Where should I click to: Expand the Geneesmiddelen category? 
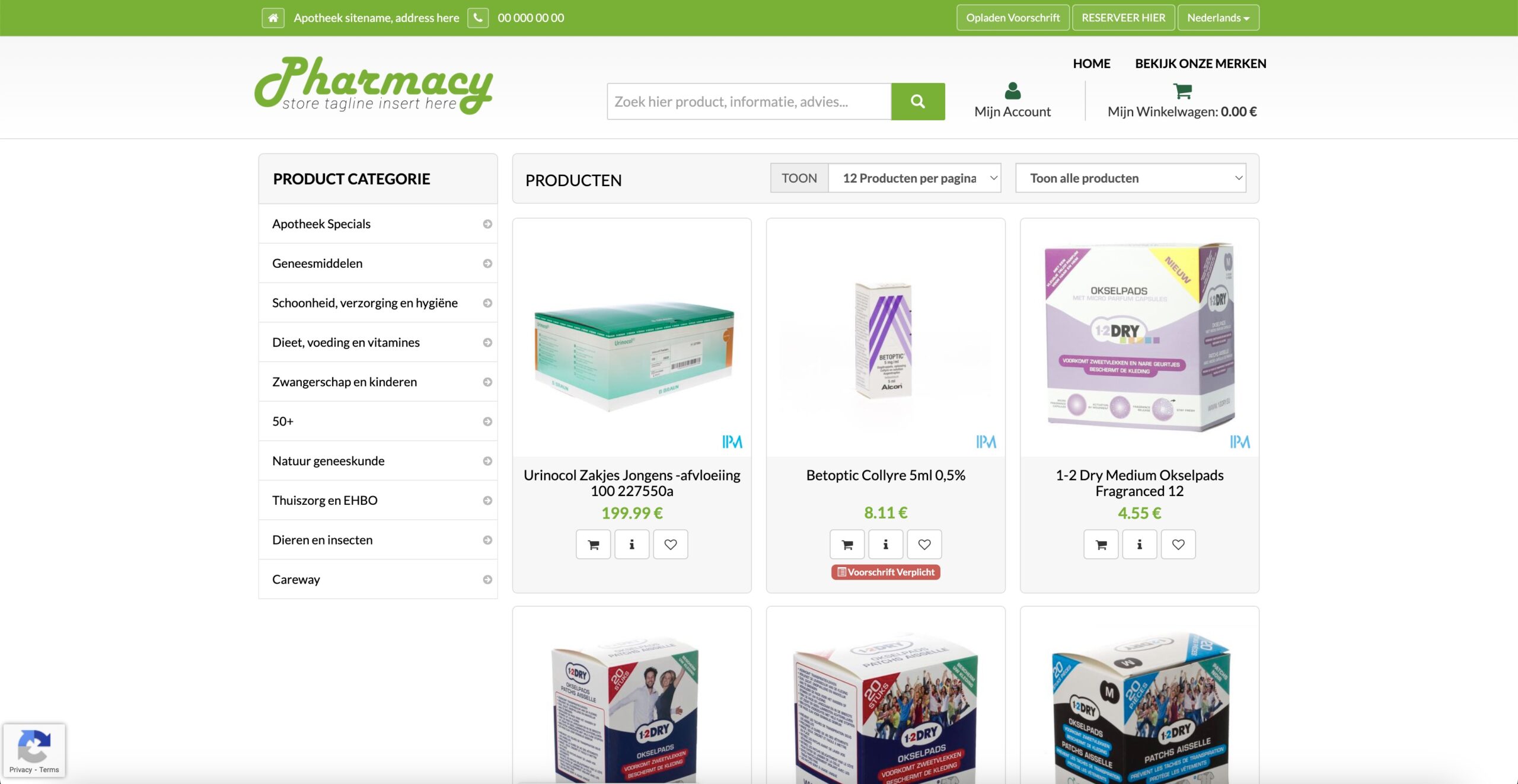pos(378,263)
